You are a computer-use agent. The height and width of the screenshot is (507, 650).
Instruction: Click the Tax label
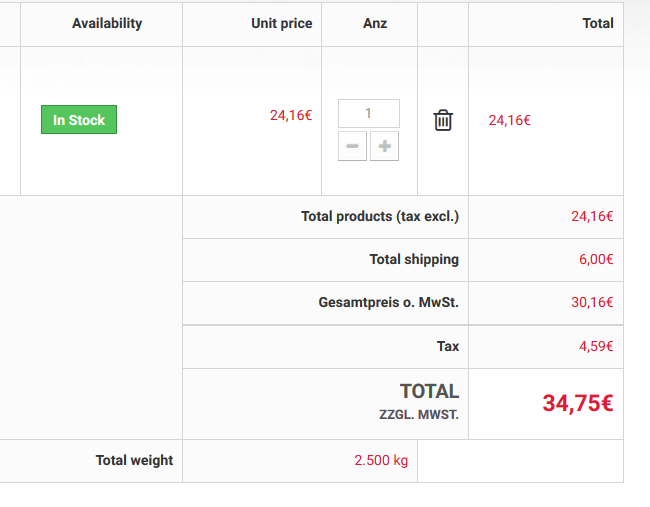(x=448, y=346)
